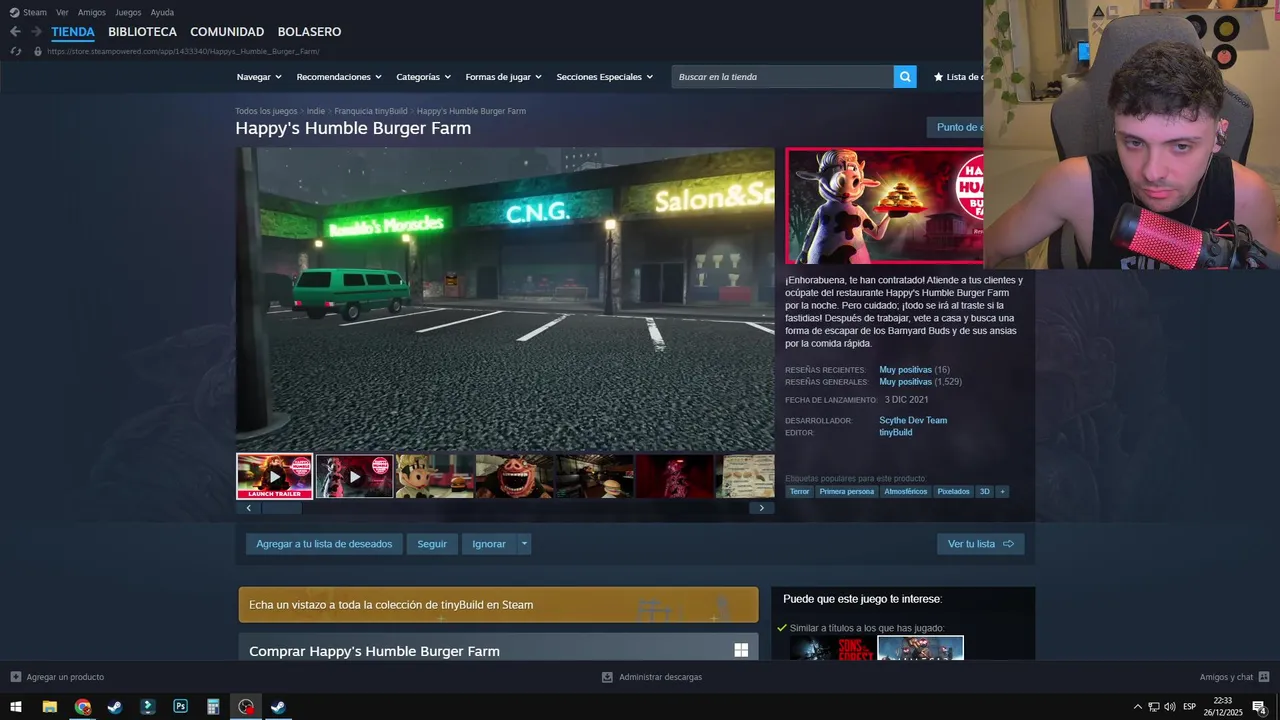Expand the Categorías dropdown
Image resolution: width=1280 pixels, height=720 pixels.
coord(423,77)
